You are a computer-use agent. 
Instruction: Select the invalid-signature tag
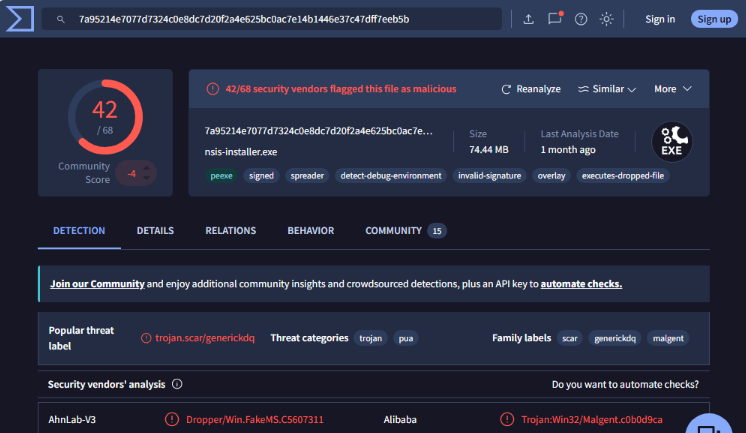pos(490,176)
